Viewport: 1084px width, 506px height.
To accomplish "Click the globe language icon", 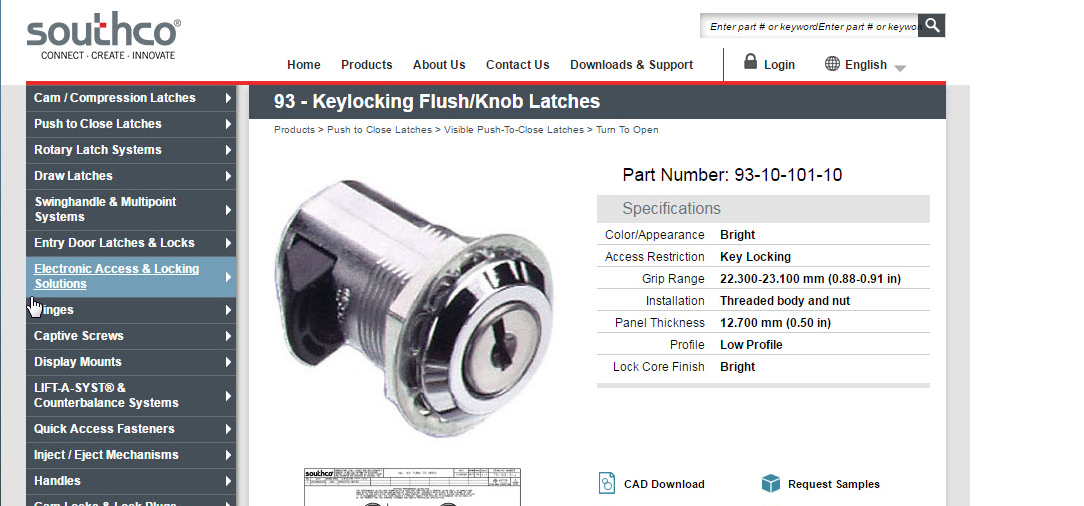I will (x=832, y=64).
